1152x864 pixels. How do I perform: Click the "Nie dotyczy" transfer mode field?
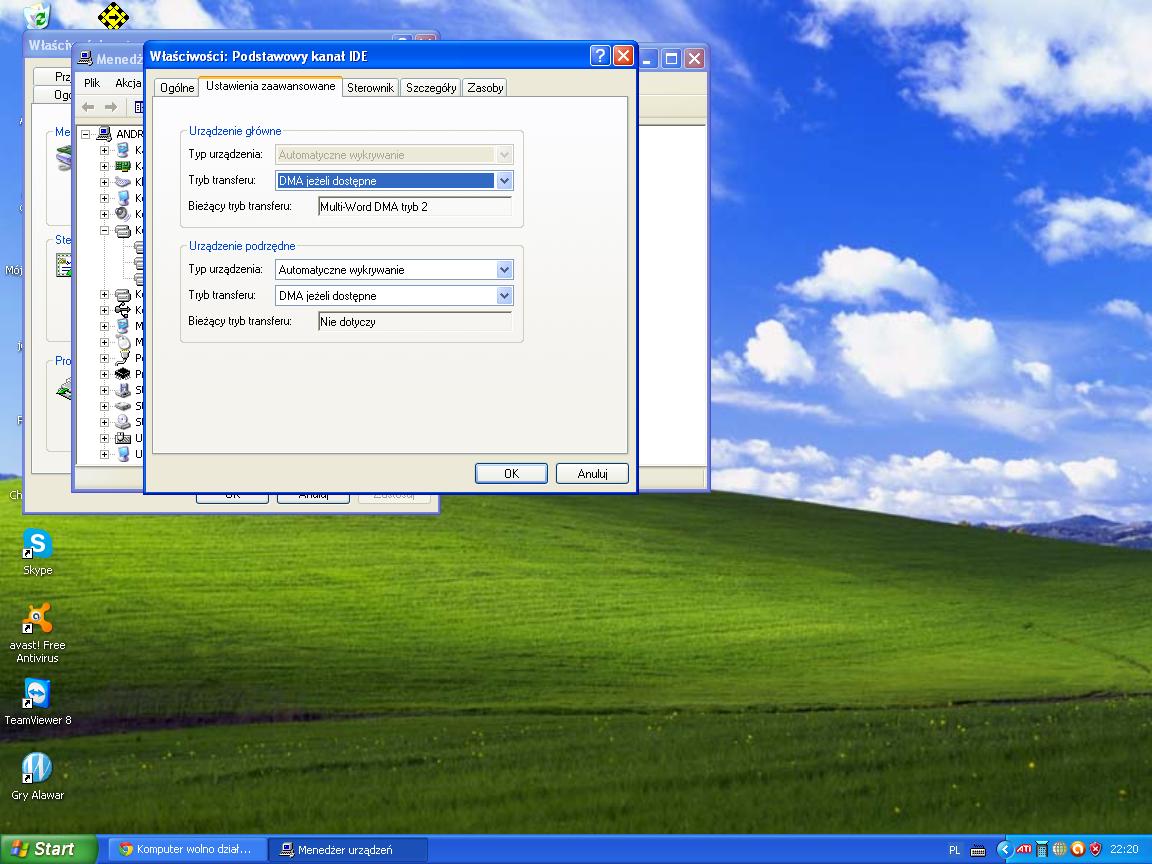415,321
